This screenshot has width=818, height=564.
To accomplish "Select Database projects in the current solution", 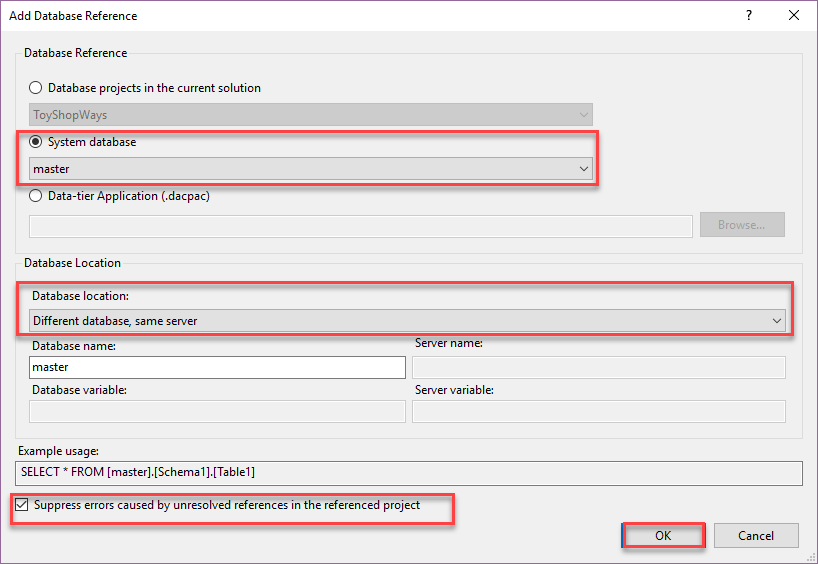I will (36, 88).
